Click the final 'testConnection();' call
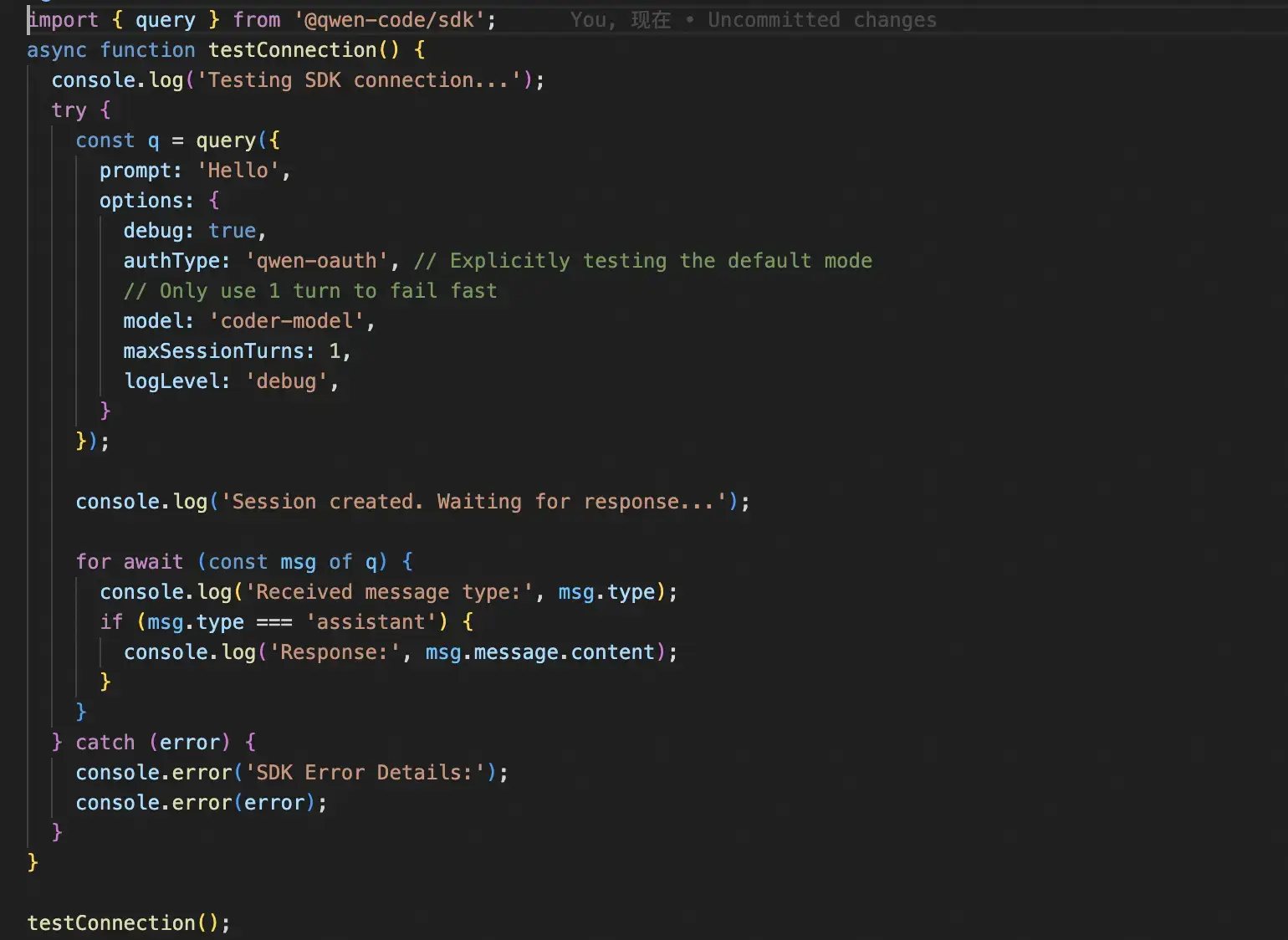The width and height of the screenshot is (1288, 940). point(129,923)
